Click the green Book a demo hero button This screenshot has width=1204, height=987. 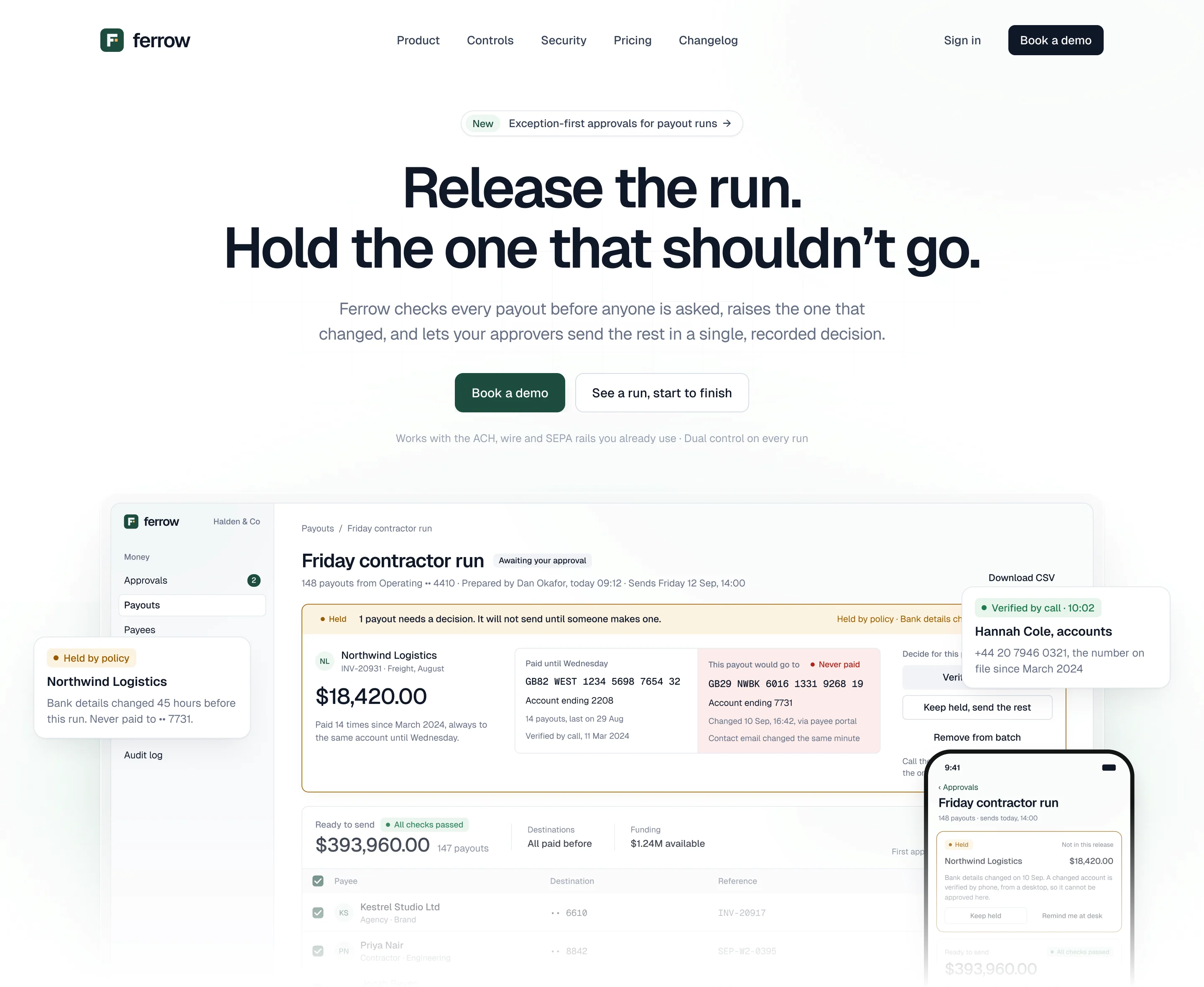point(510,393)
